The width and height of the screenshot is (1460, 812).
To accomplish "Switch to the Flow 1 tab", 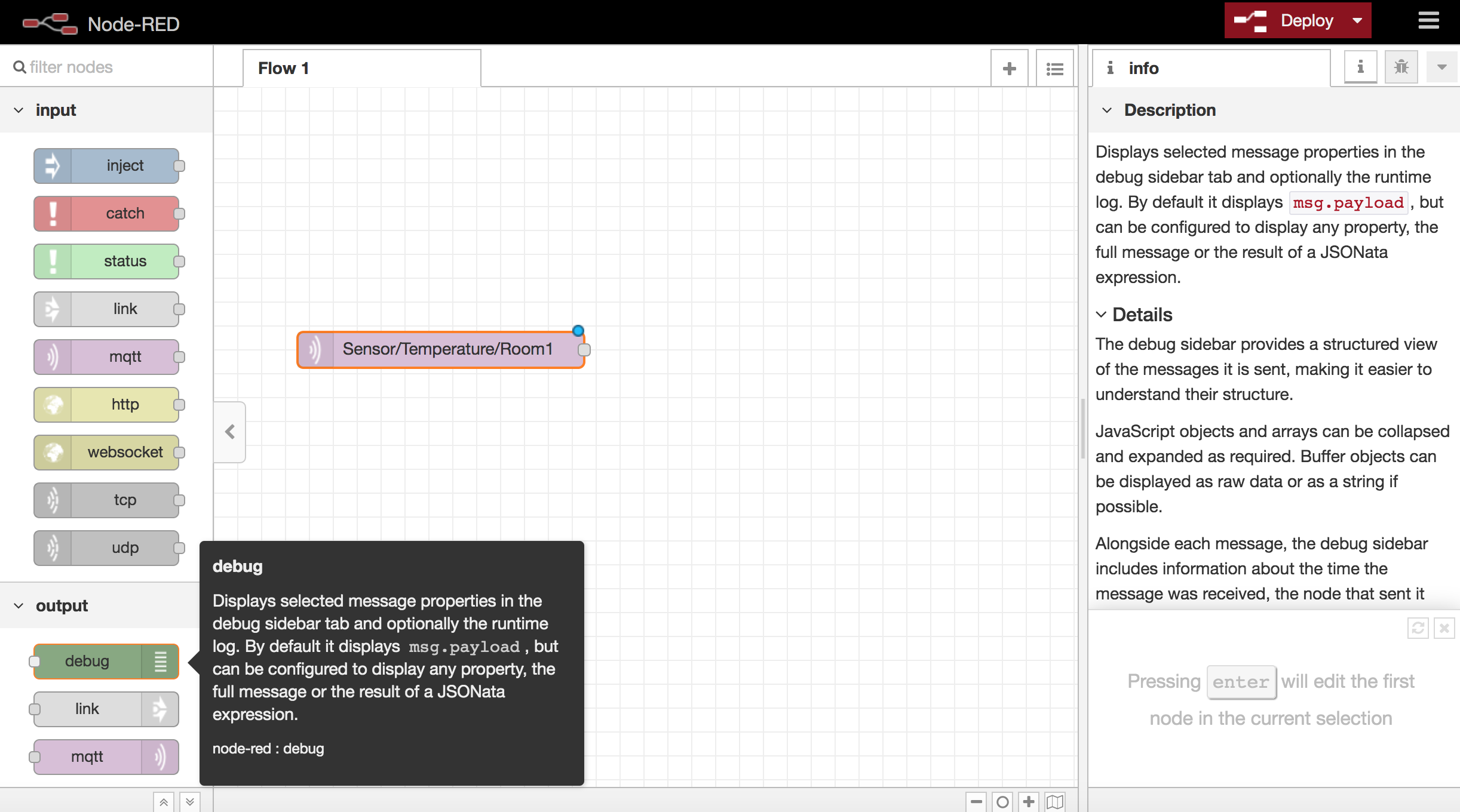I will click(x=361, y=69).
